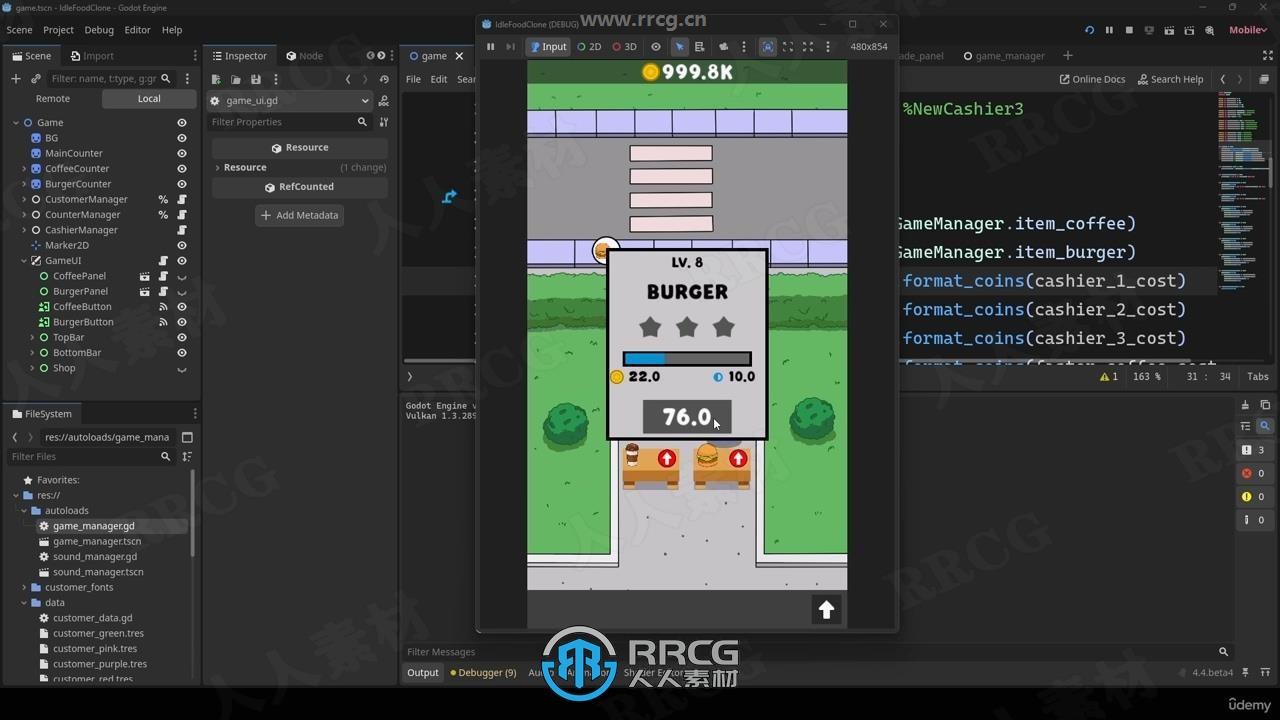The height and width of the screenshot is (720, 1280).
Task: Expand the CustomerManager node
Action: [x=24, y=199]
